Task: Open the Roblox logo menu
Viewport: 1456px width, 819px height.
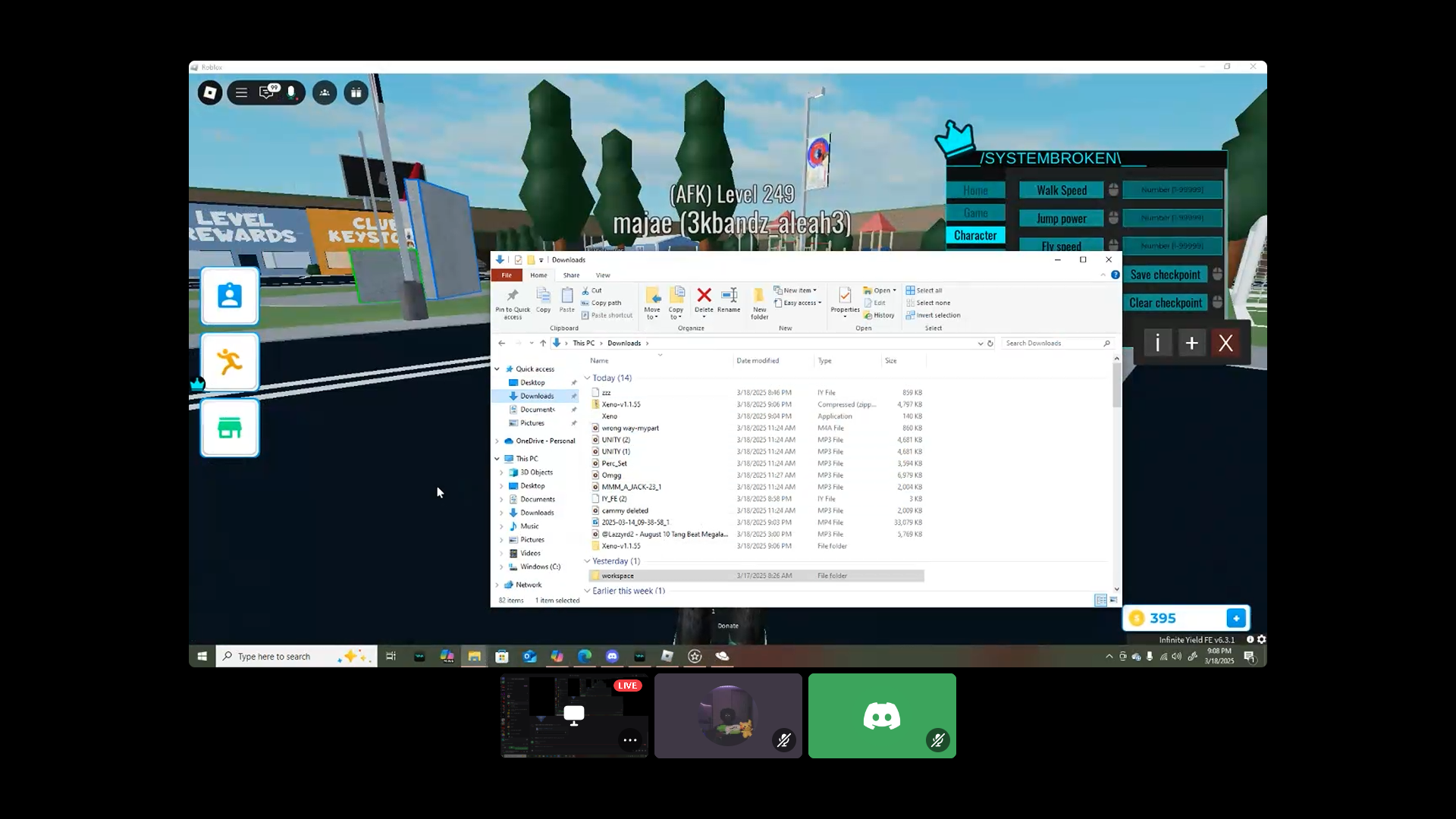Action: (x=210, y=93)
